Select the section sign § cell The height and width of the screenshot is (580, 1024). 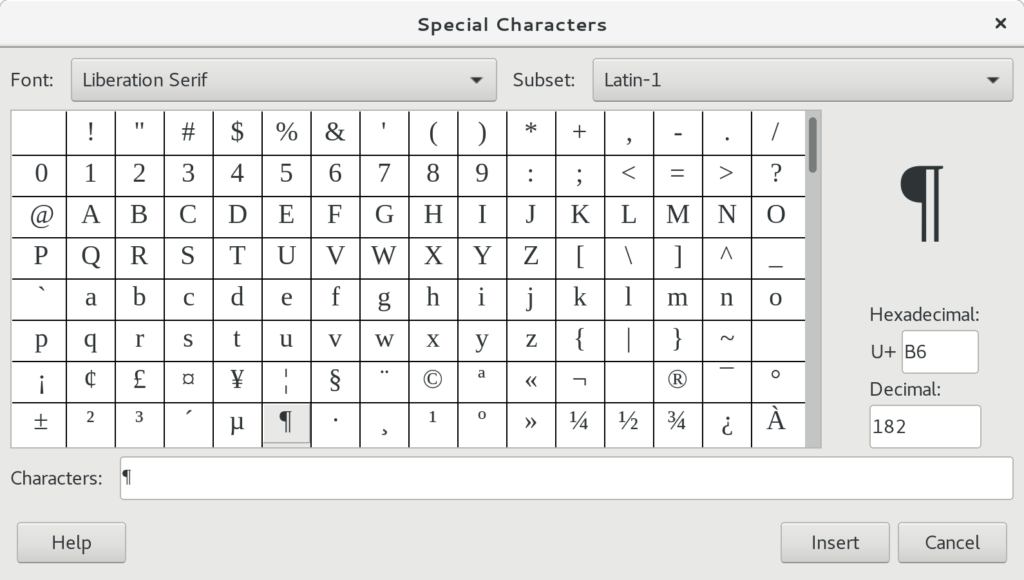click(335, 381)
